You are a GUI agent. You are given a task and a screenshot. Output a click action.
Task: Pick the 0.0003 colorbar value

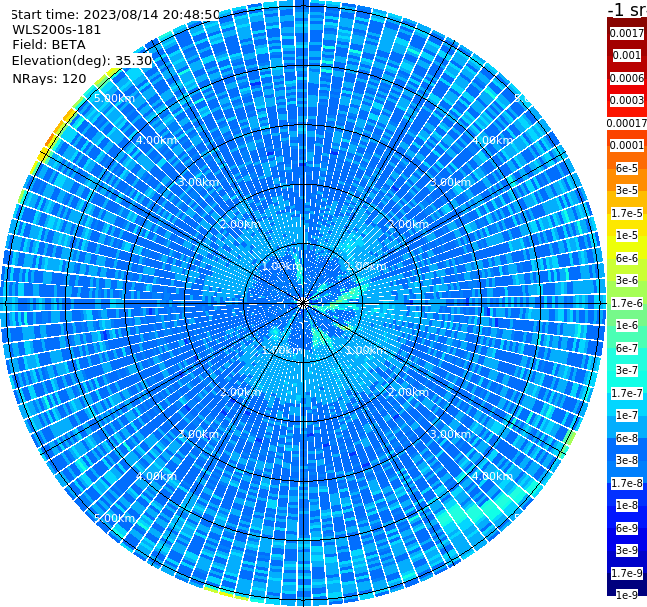[x=626, y=100]
